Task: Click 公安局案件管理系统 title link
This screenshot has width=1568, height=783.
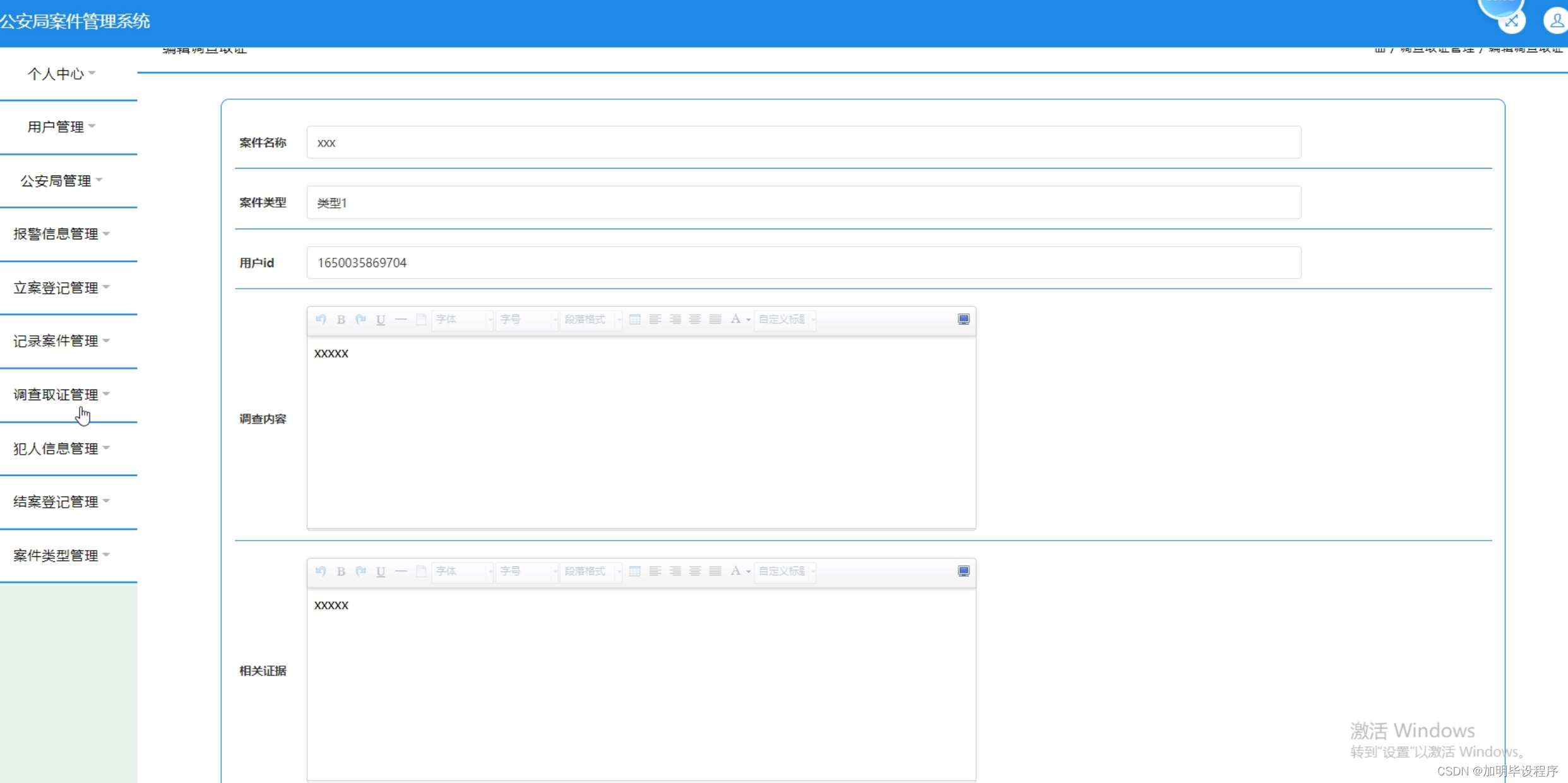Action: (x=75, y=21)
